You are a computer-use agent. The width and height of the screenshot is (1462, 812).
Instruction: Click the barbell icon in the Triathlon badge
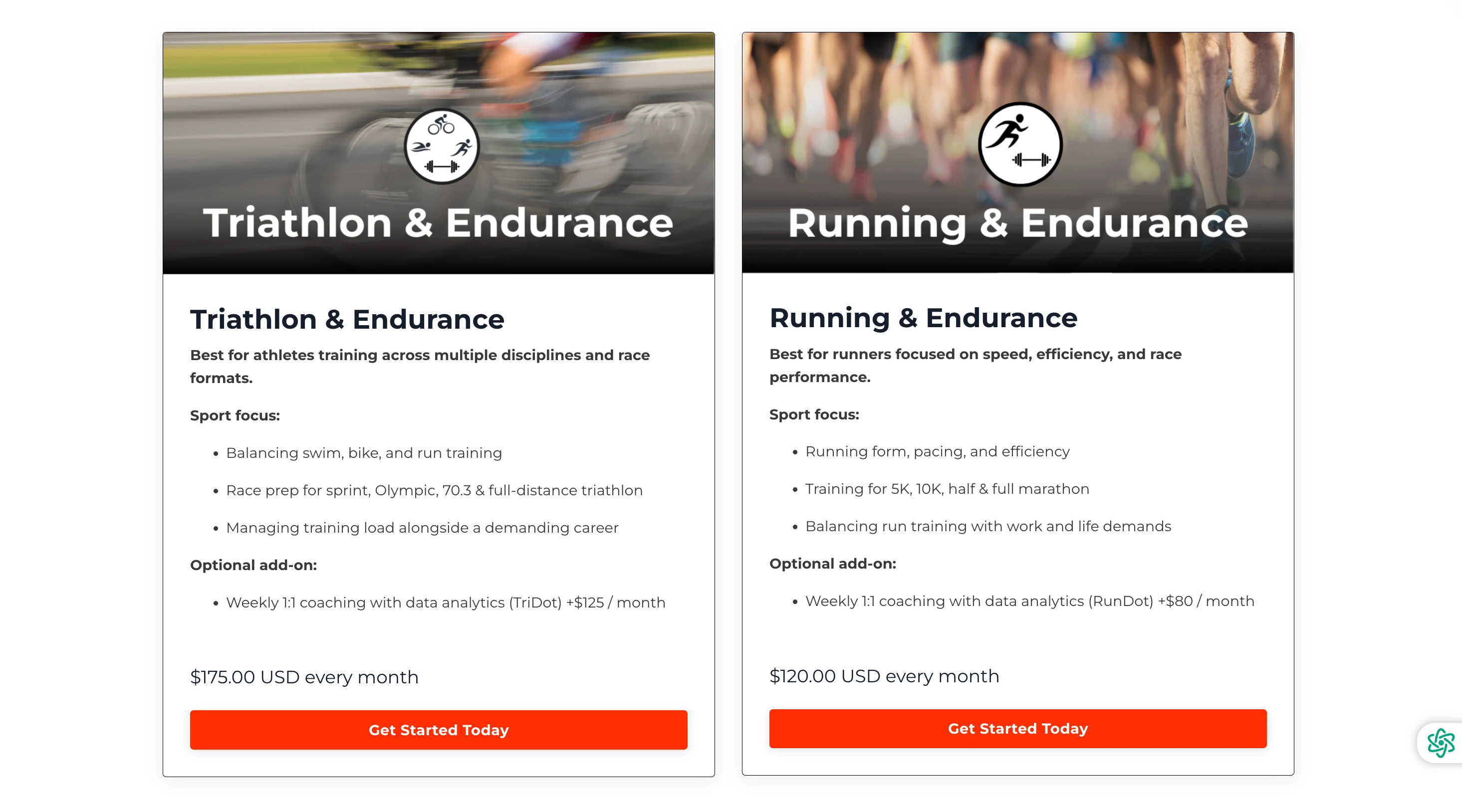tap(442, 167)
